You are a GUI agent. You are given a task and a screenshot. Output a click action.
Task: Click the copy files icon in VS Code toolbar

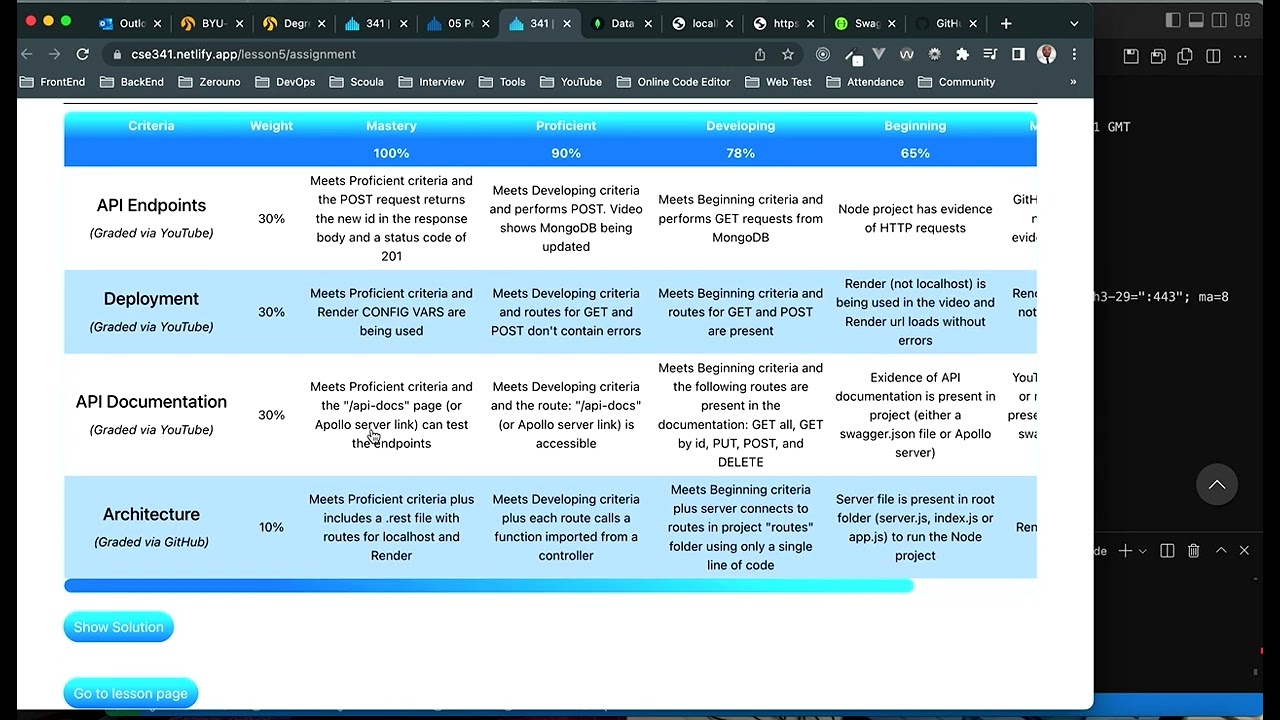pyautogui.click(x=1186, y=57)
